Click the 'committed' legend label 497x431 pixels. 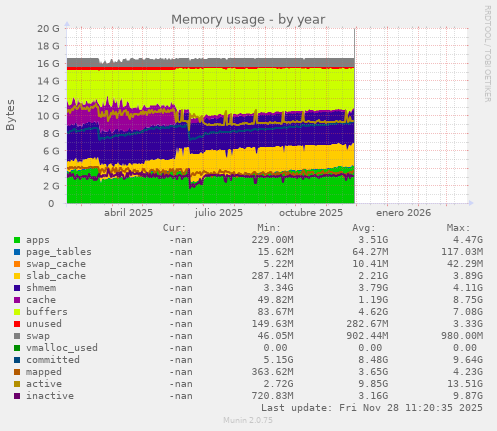[x=53, y=360]
